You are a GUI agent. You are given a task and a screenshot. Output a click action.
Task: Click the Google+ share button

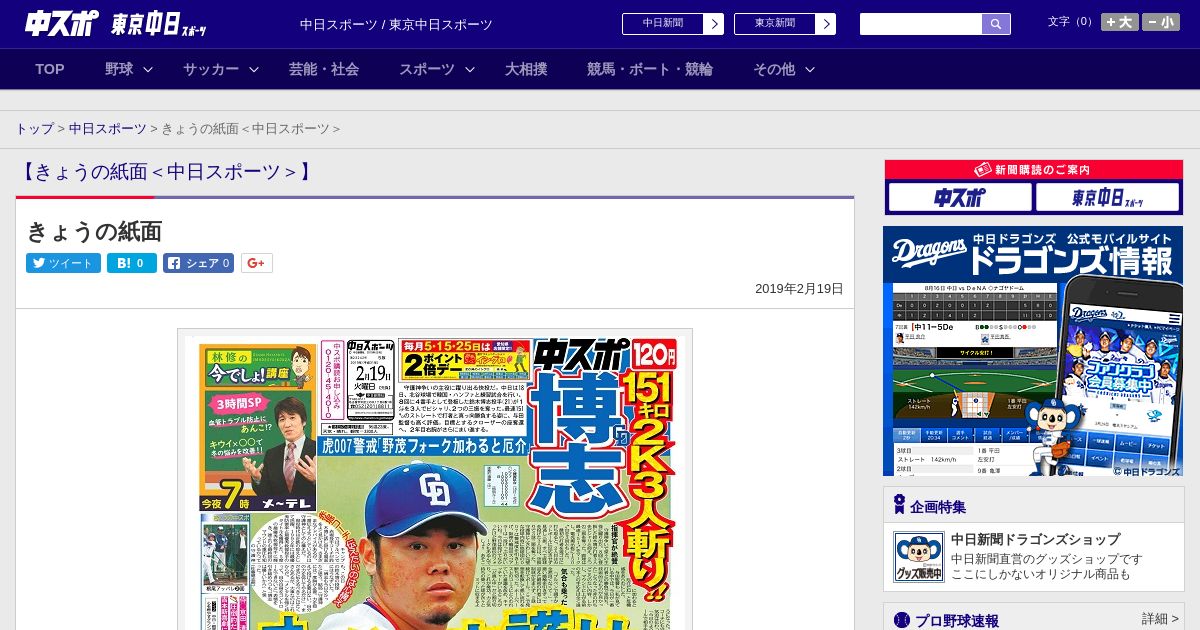click(257, 263)
